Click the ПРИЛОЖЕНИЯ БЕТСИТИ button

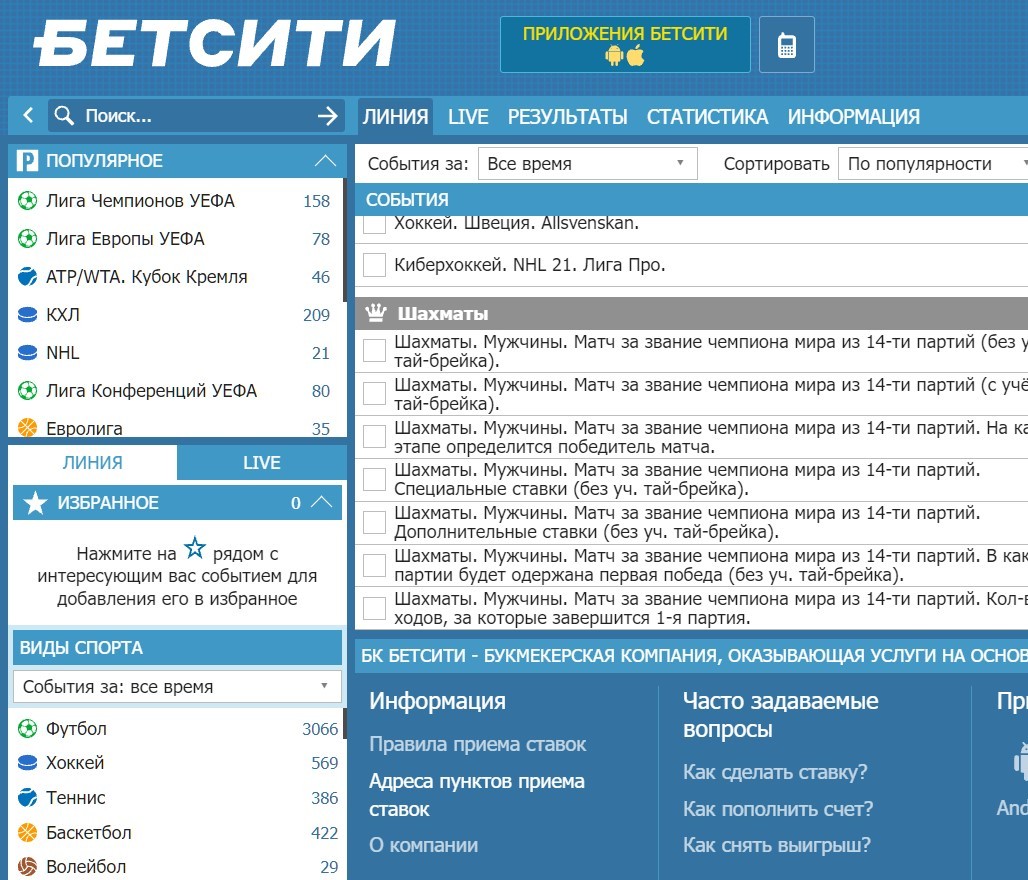tap(625, 45)
